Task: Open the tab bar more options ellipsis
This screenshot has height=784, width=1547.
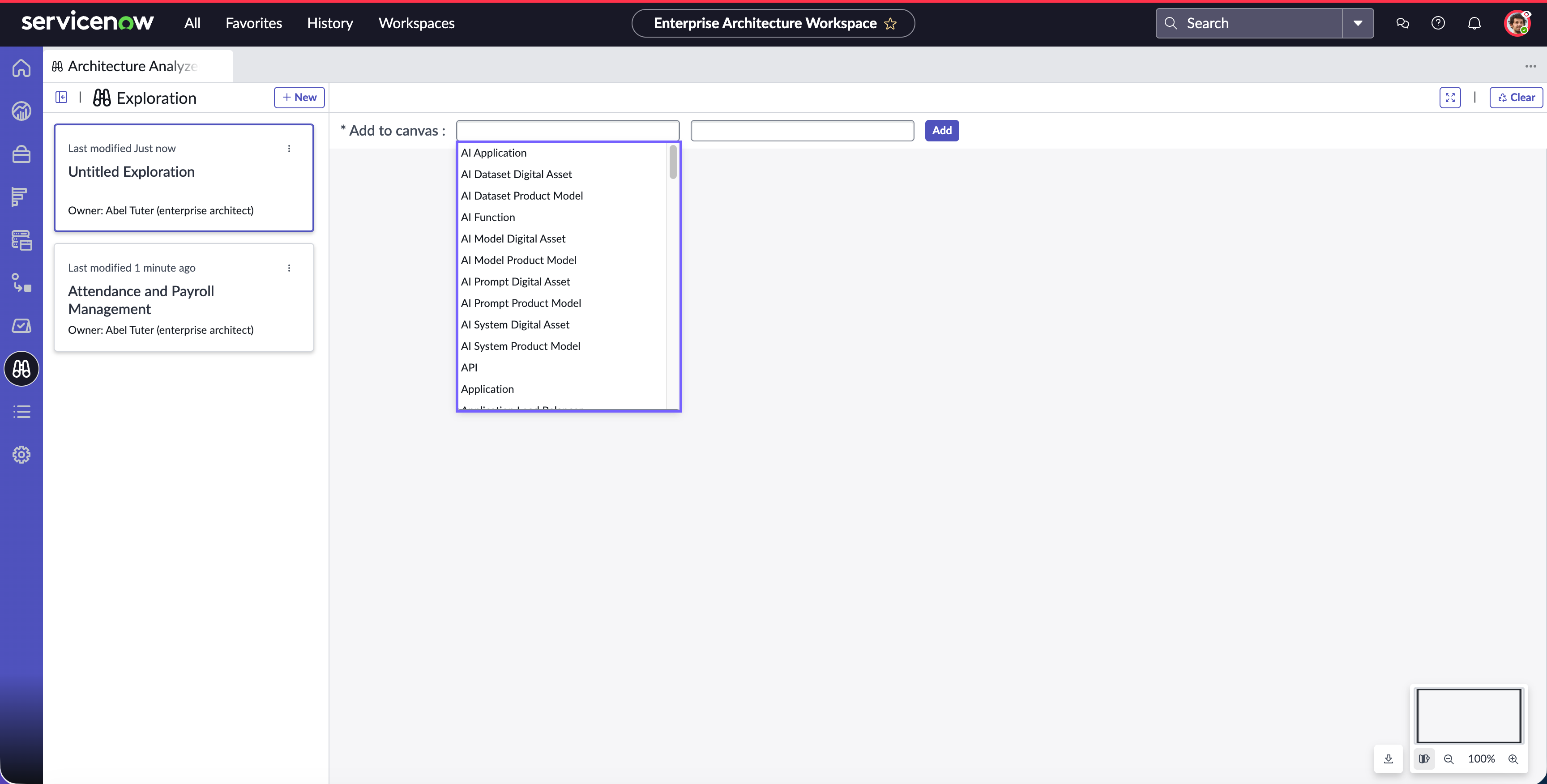Action: tap(1531, 66)
